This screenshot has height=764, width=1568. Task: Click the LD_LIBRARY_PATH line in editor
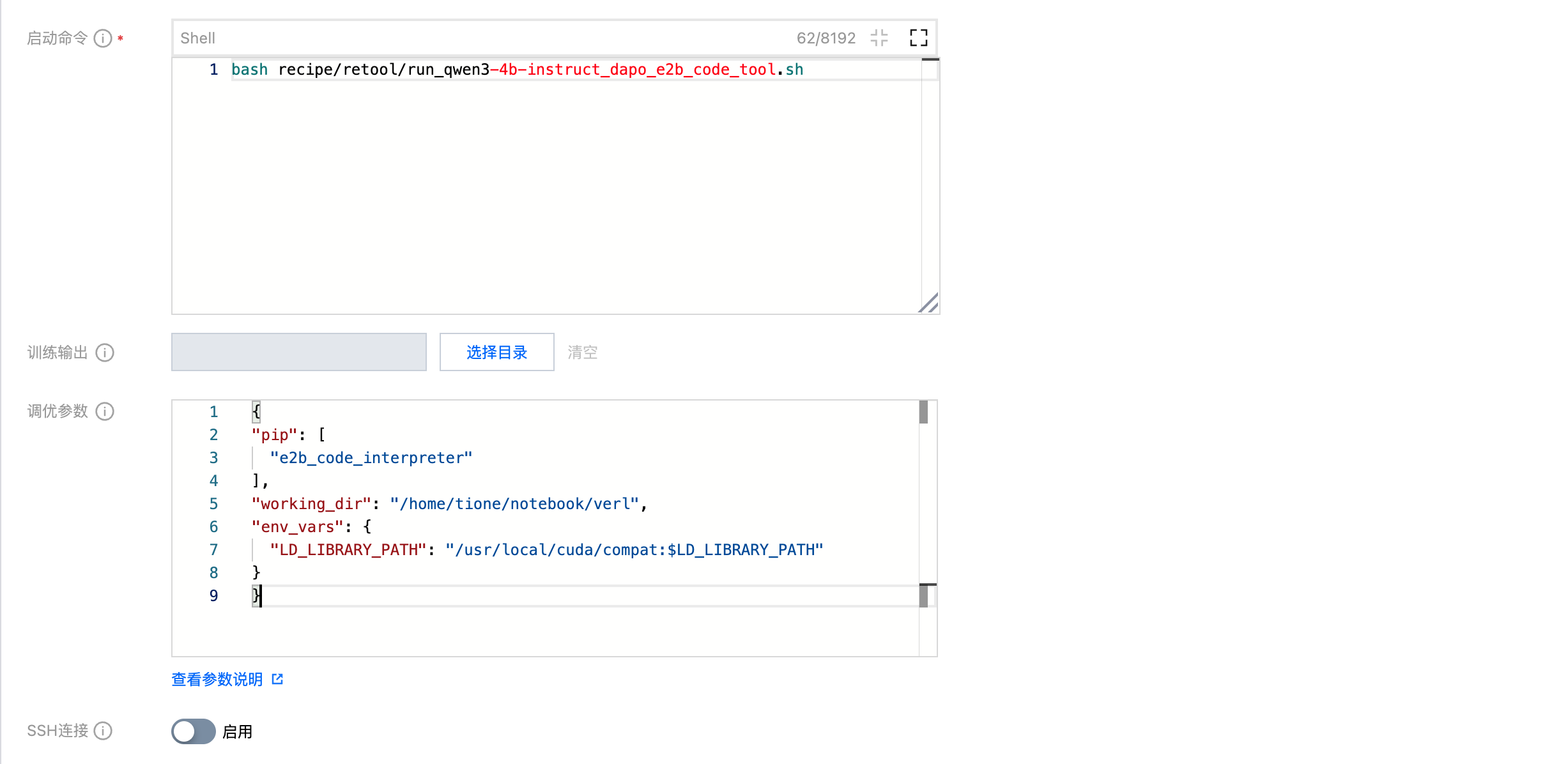(546, 550)
